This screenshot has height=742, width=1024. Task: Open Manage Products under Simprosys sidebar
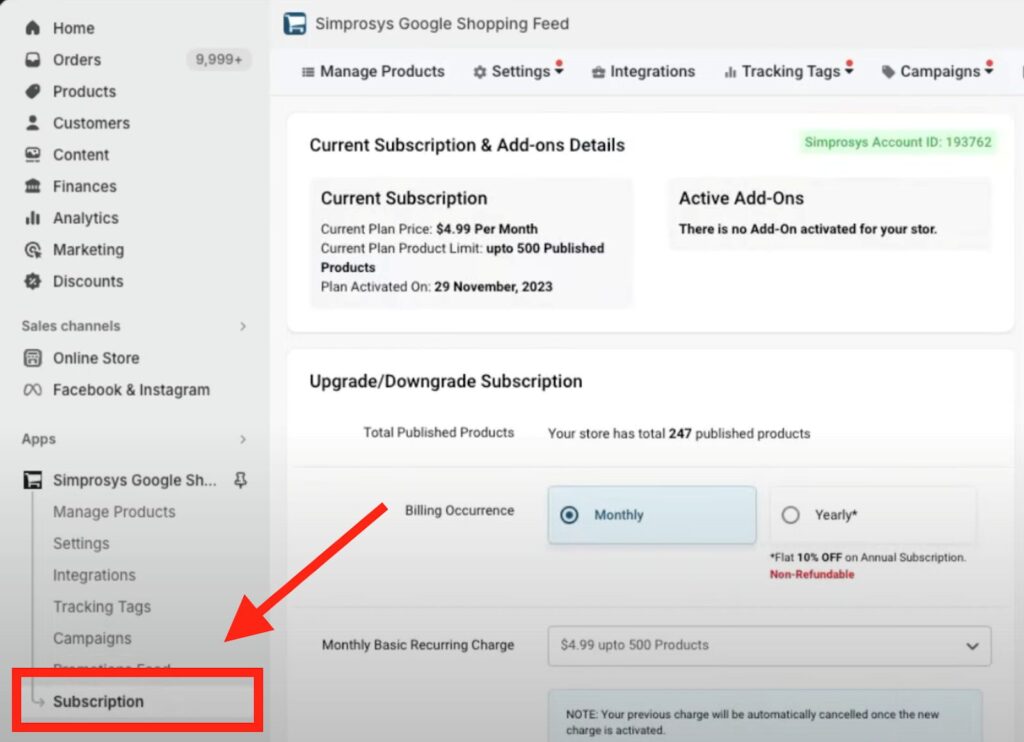(x=114, y=511)
